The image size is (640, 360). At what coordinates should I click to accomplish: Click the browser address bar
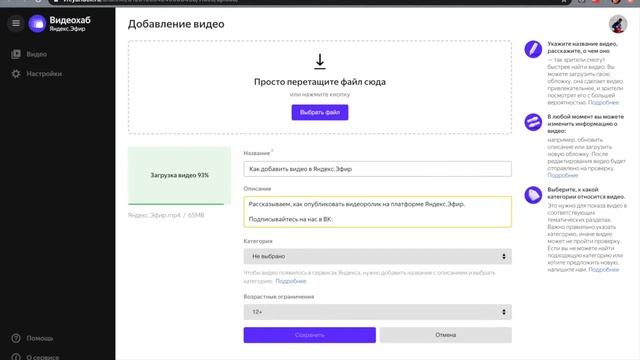point(310,1)
